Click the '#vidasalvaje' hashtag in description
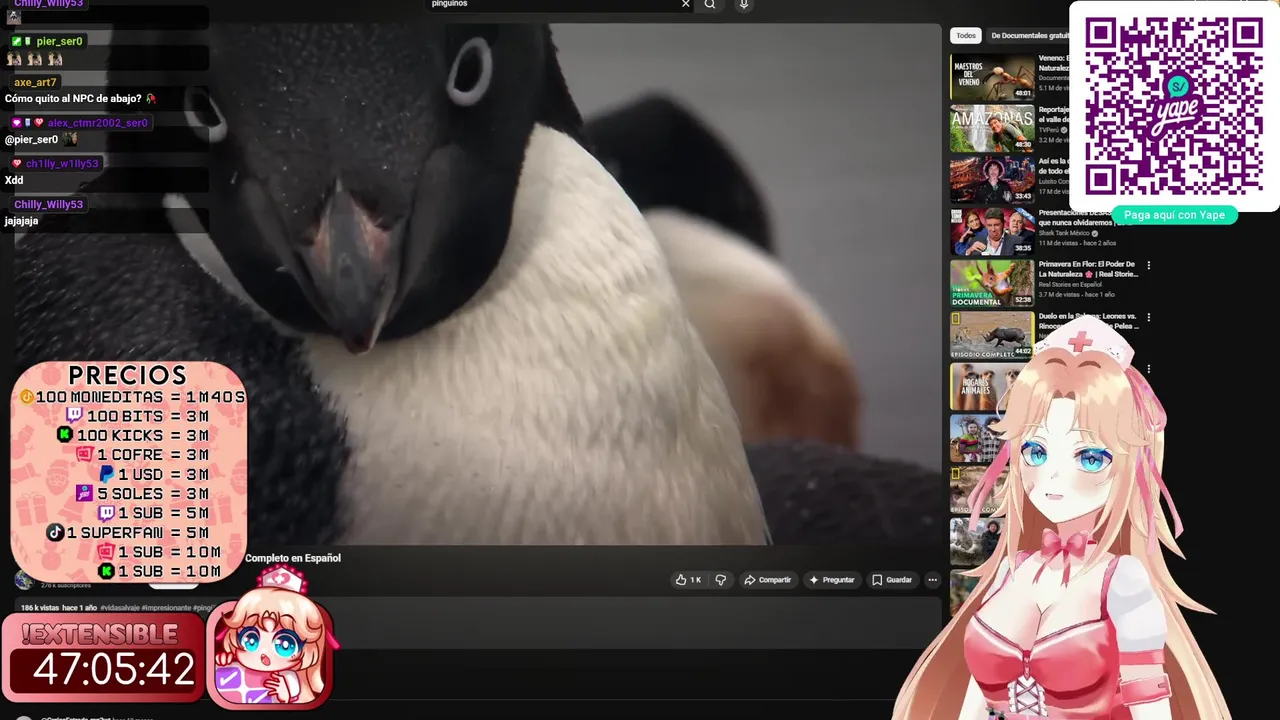Image resolution: width=1280 pixels, height=720 pixels. (120, 608)
